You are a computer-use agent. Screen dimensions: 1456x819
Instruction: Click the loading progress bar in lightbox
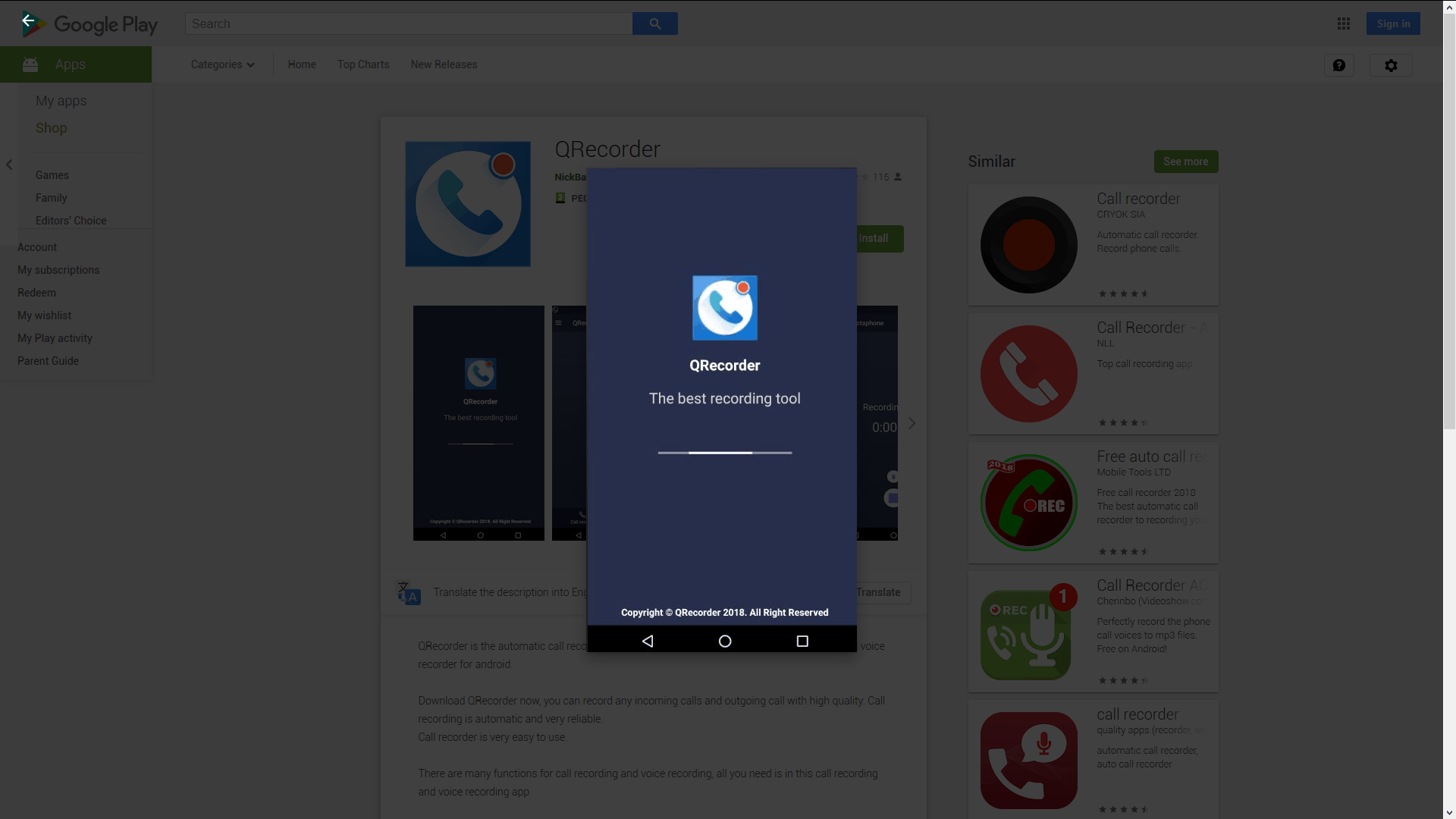725,453
